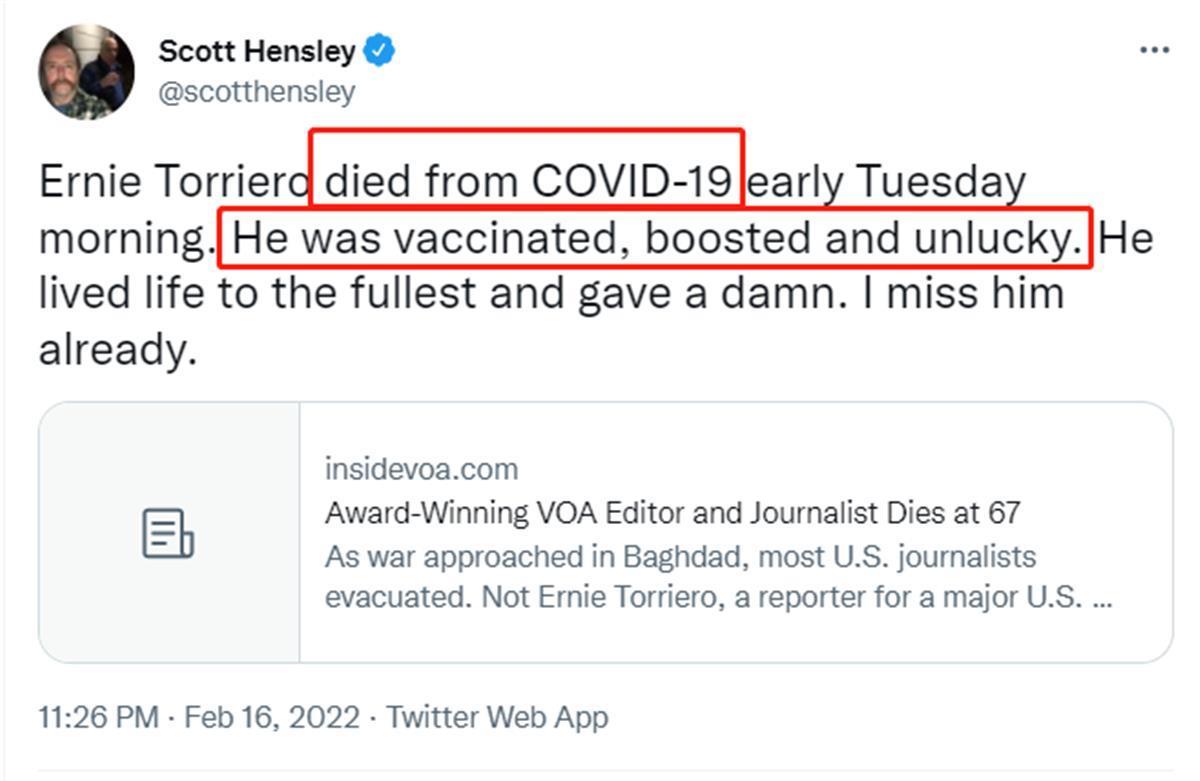The width and height of the screenshot is (1200, 781).
Task: Click the name Ernie Torriero in the tweet body
Action: pos(173,182)
